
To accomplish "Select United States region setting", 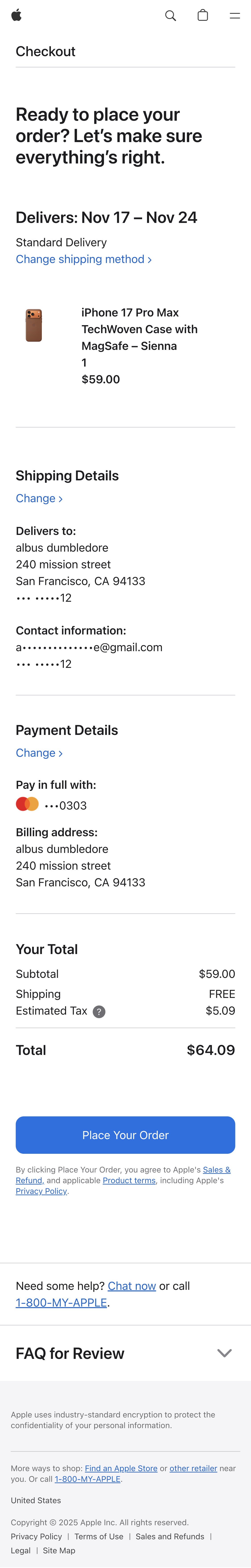I will pos(36,1501).
